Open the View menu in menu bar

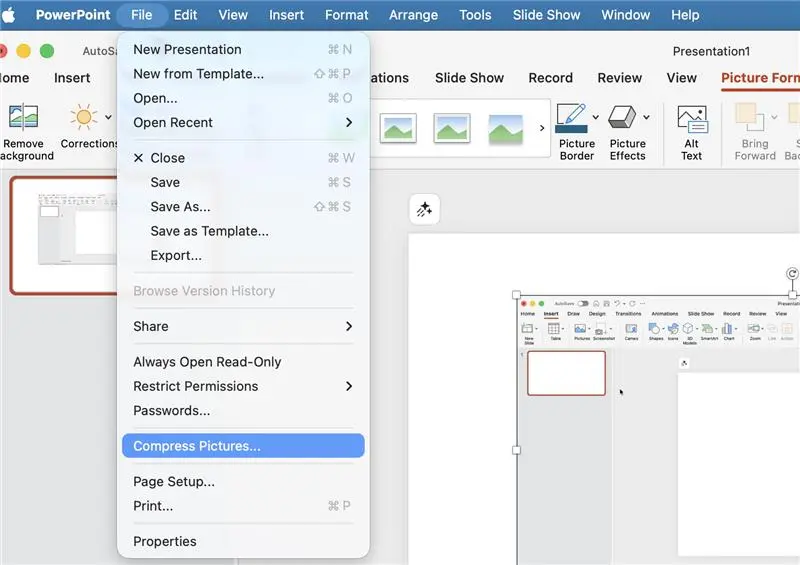click(x=233, y=15)
